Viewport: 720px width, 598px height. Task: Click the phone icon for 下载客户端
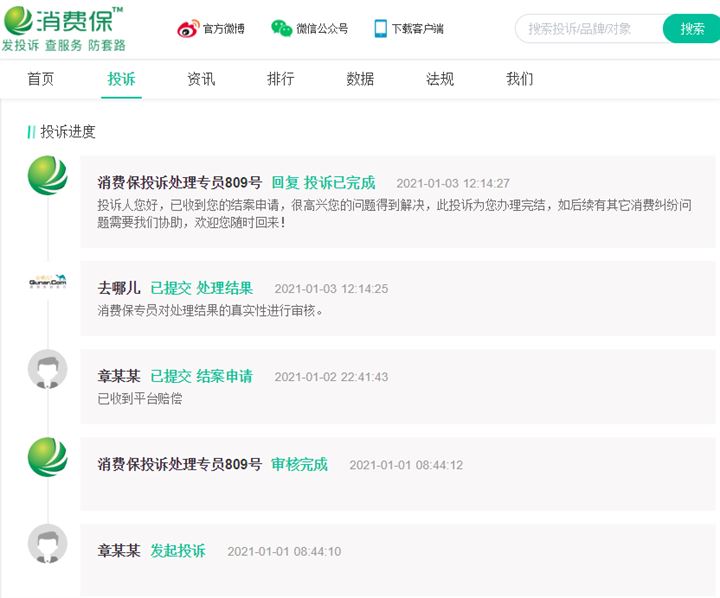tap(381, 28)
